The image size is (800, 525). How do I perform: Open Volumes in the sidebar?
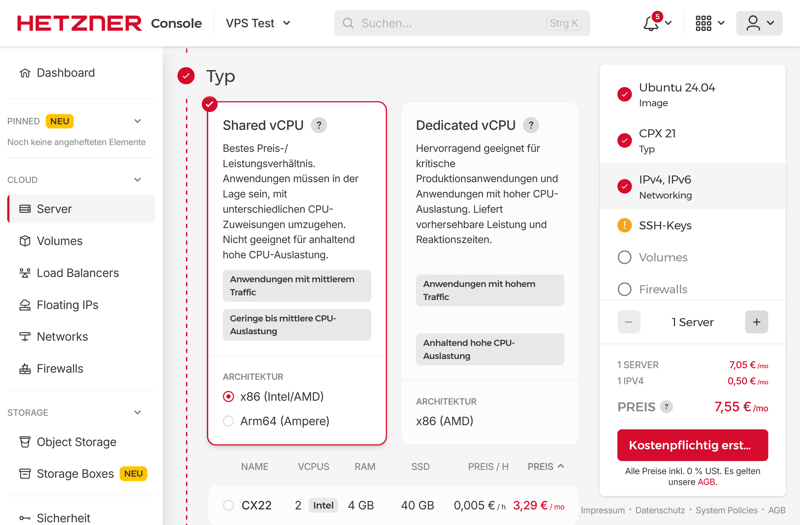[59, 241]
